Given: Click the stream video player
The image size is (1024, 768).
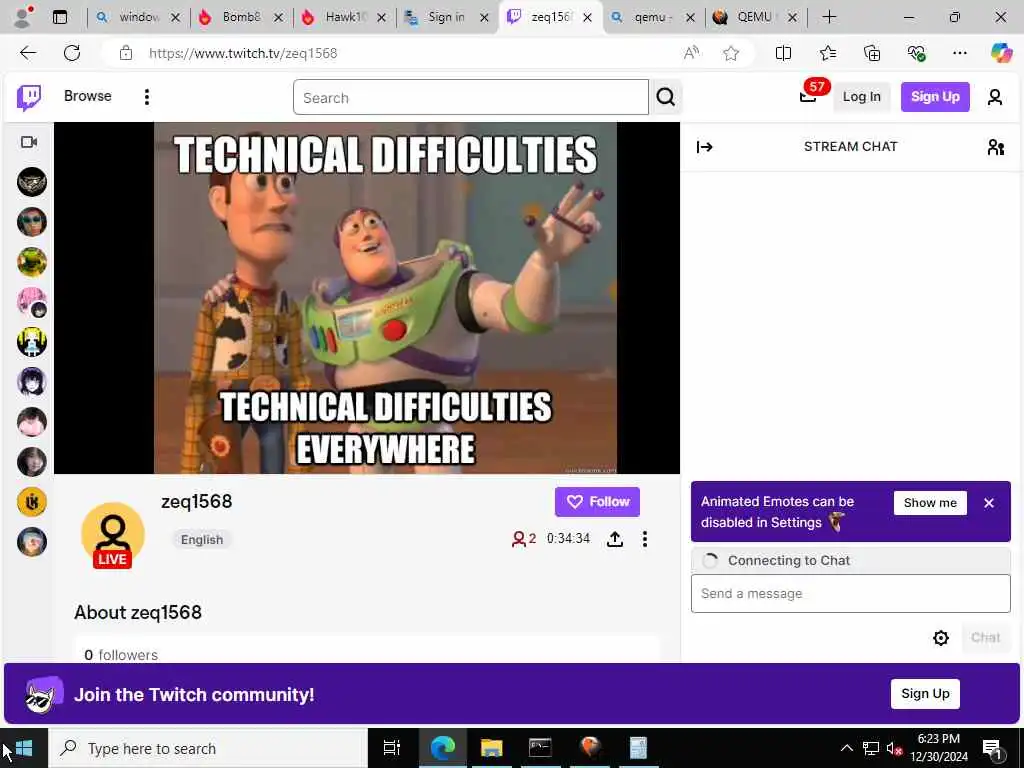Looking at the screenshot, I should point(367,298).
